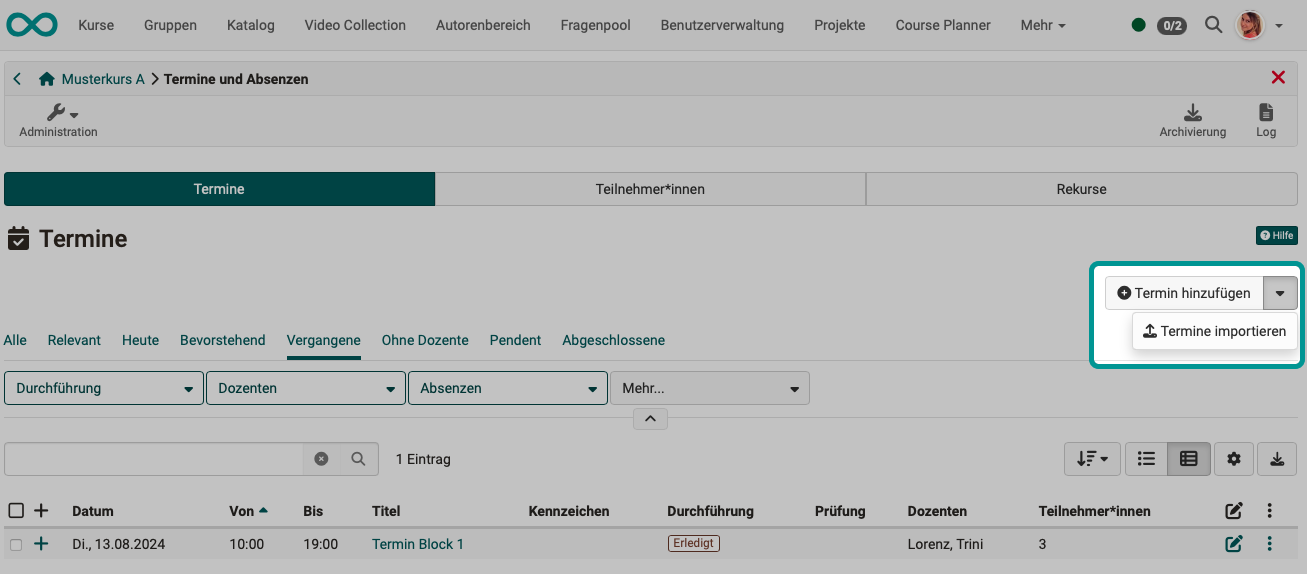Tick the select-all checkbox in table header

click(x=16, y=511)
